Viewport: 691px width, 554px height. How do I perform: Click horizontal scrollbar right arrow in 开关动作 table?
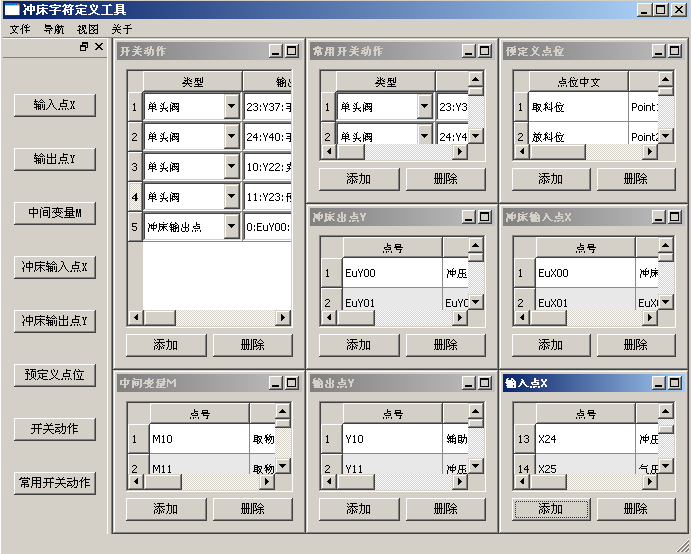[x=283, y=318]
